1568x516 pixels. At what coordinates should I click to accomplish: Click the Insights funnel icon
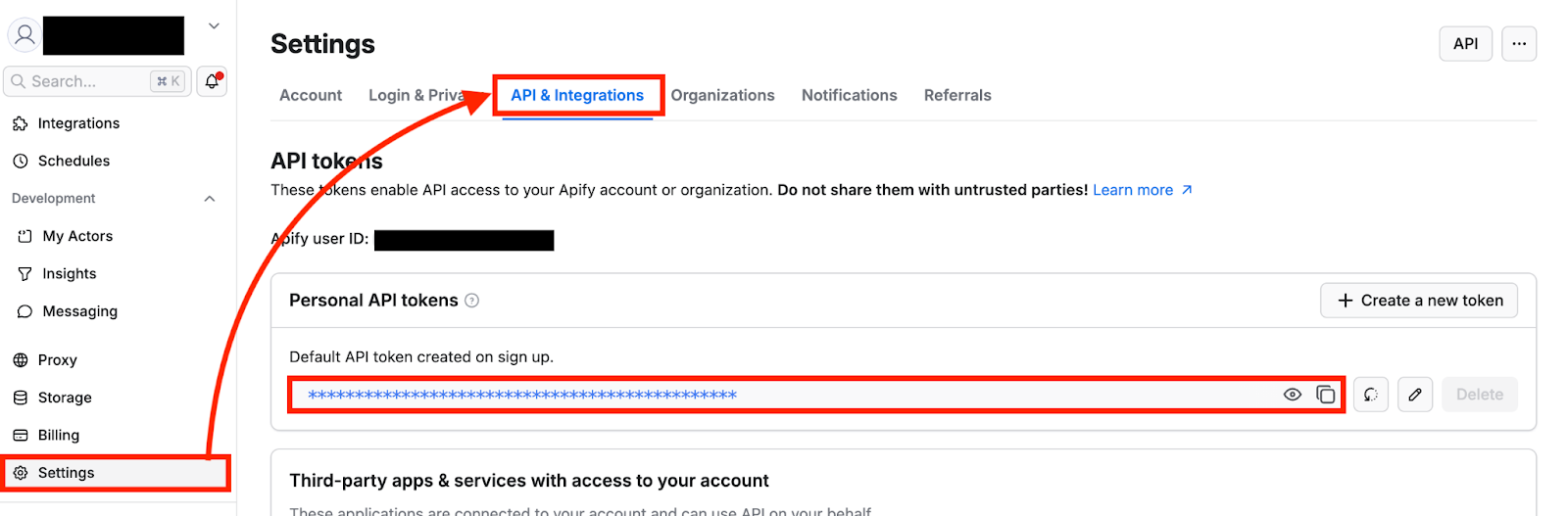click(x=24, y=273)
